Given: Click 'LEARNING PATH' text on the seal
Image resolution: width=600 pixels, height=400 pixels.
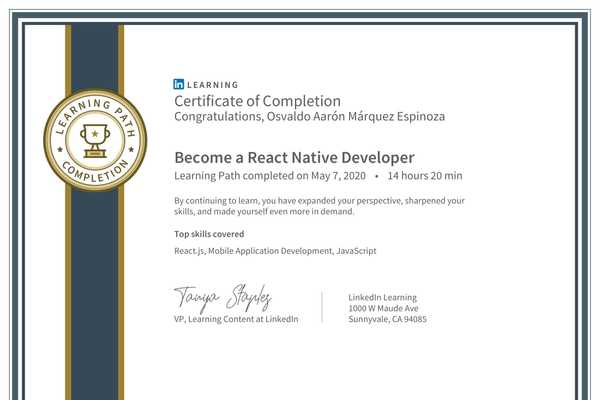Looking at the screenshot, I should (95, 116).
